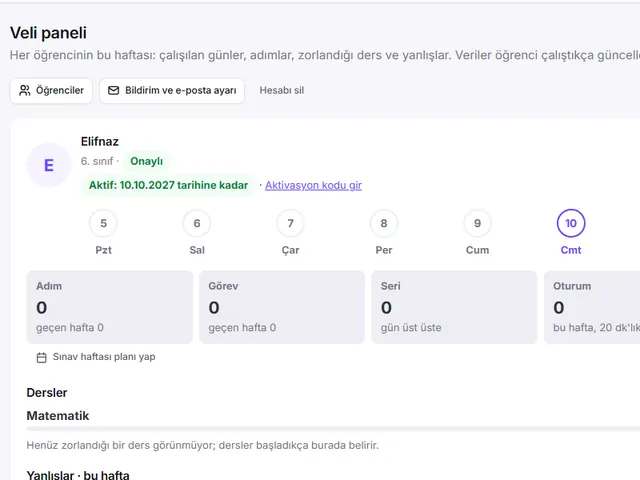Click the Onaylı status badge
This screenshot has width=640, height=480.
146,161
